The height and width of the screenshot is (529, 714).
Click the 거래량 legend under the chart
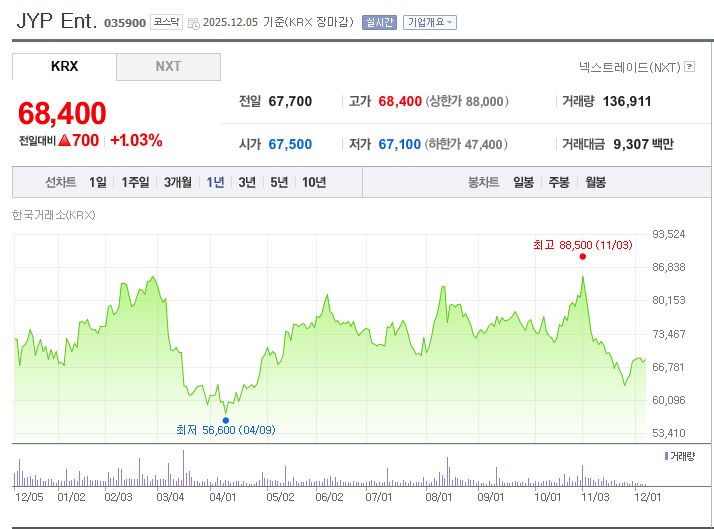point(680,456)
